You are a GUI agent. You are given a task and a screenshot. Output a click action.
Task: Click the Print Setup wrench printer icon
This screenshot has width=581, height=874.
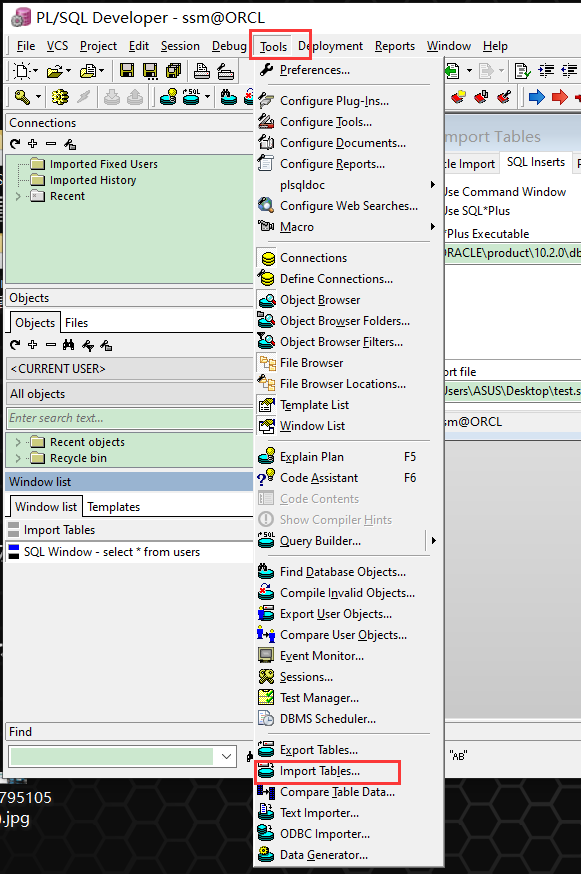click(x=225, y=71)
